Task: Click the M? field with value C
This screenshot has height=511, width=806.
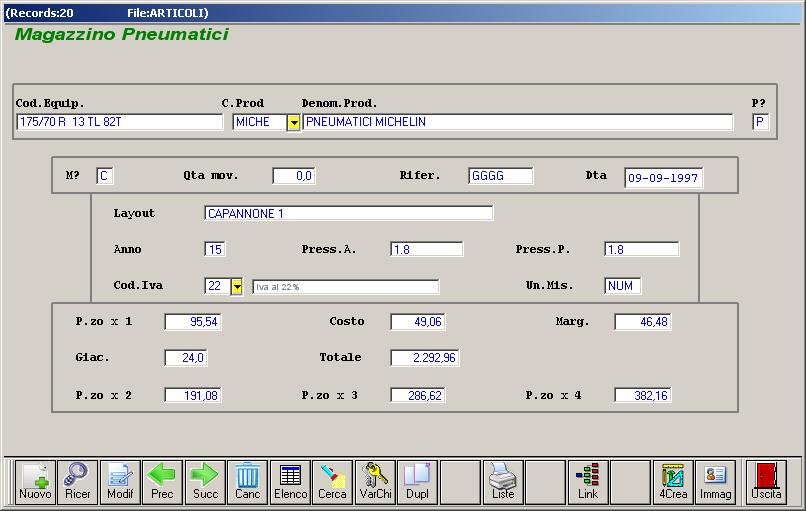Action: (x=105, y=176)
